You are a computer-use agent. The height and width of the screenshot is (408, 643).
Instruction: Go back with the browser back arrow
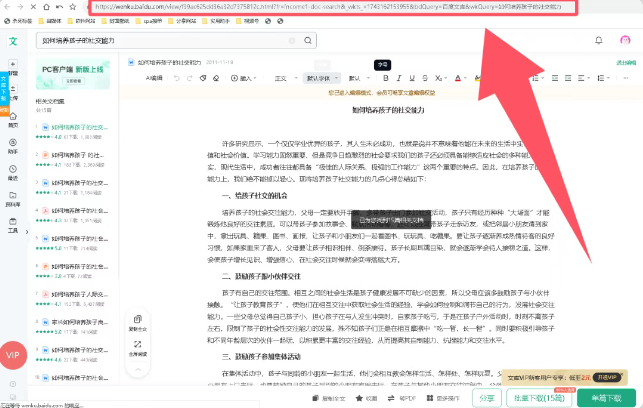pos(7,7)
